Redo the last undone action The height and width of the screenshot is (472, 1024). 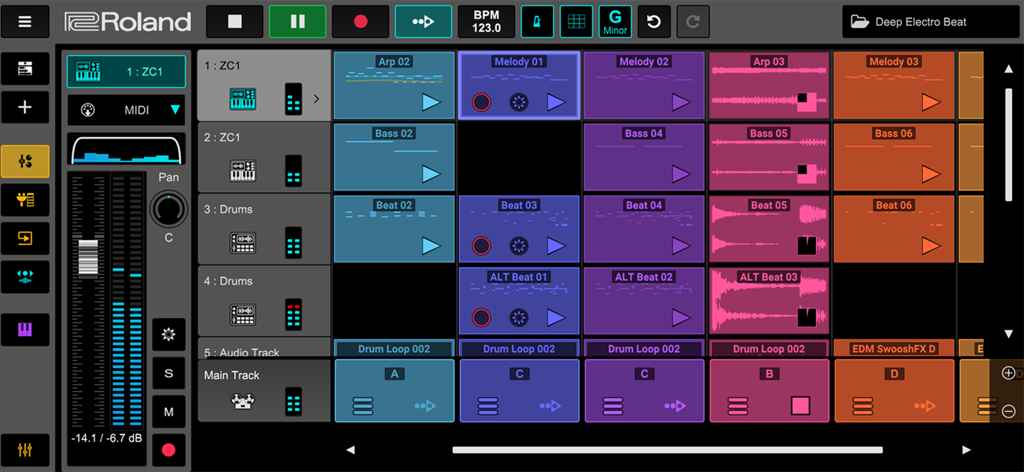693,22
